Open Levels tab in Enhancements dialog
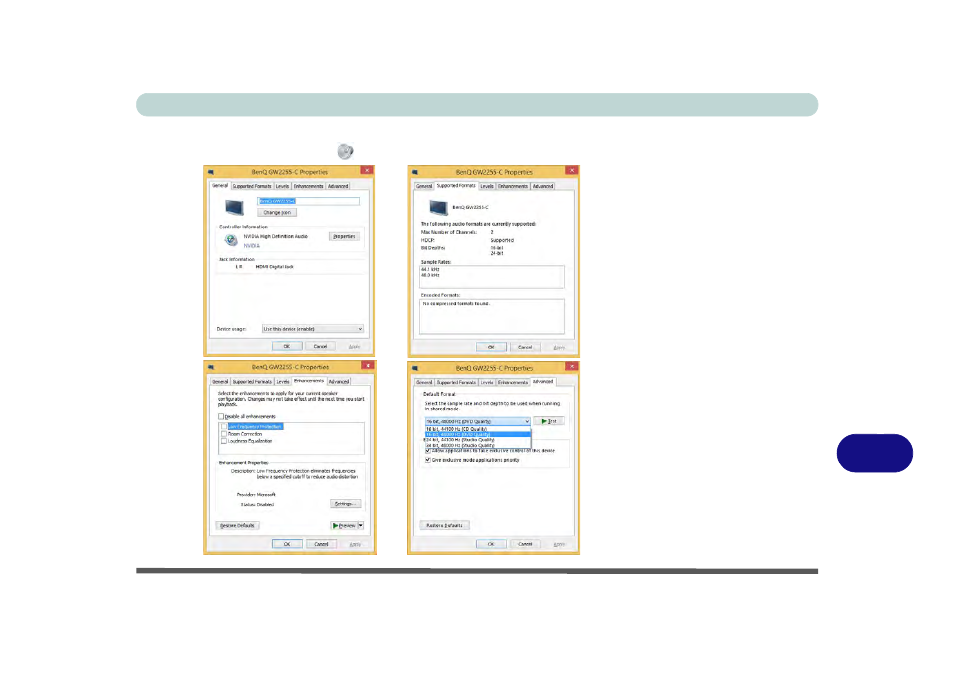The image size is (954, 673). tap(283, 382)
